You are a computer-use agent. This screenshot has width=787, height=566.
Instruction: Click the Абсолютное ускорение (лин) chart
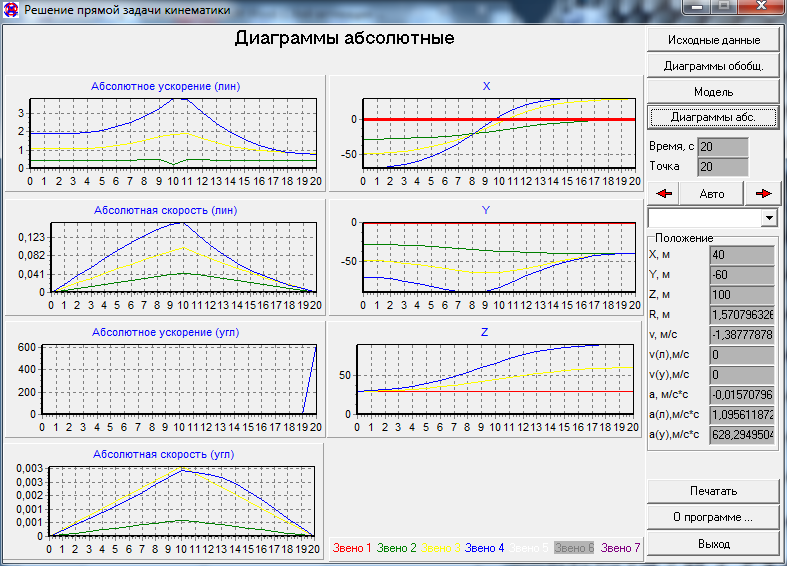[x=166, y=133]
